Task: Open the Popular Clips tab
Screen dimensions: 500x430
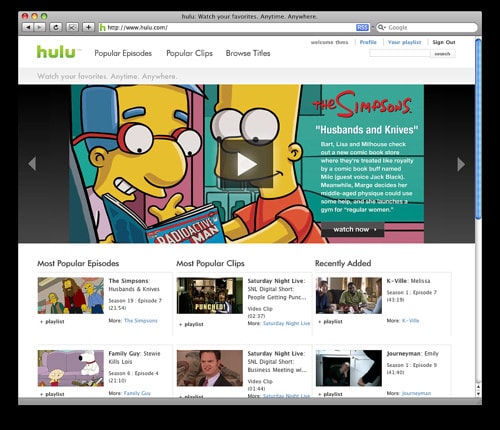Action: [189, 53]
